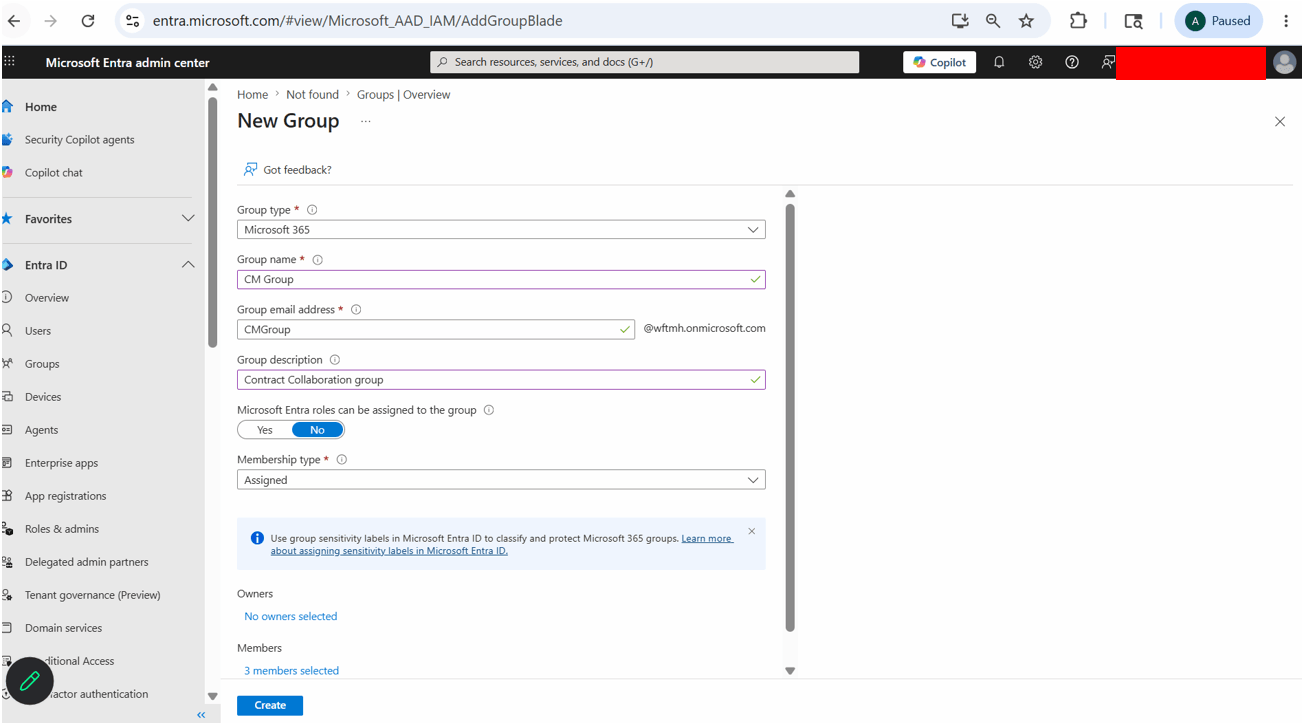The height and width of the screenshot is (723, 1303).
Task: Click the search resources, services, and docs box
Action: coord(644,62)
